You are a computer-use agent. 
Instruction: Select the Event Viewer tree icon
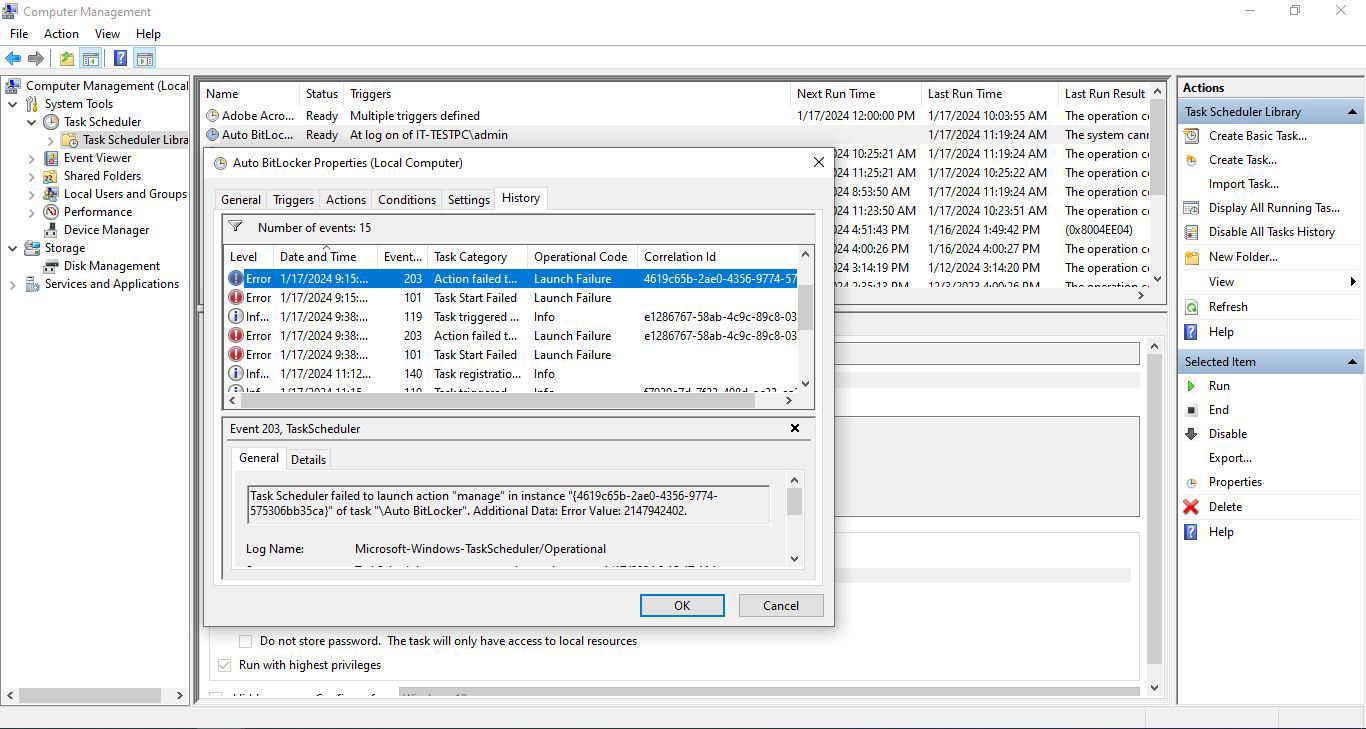tap(51, 158)
